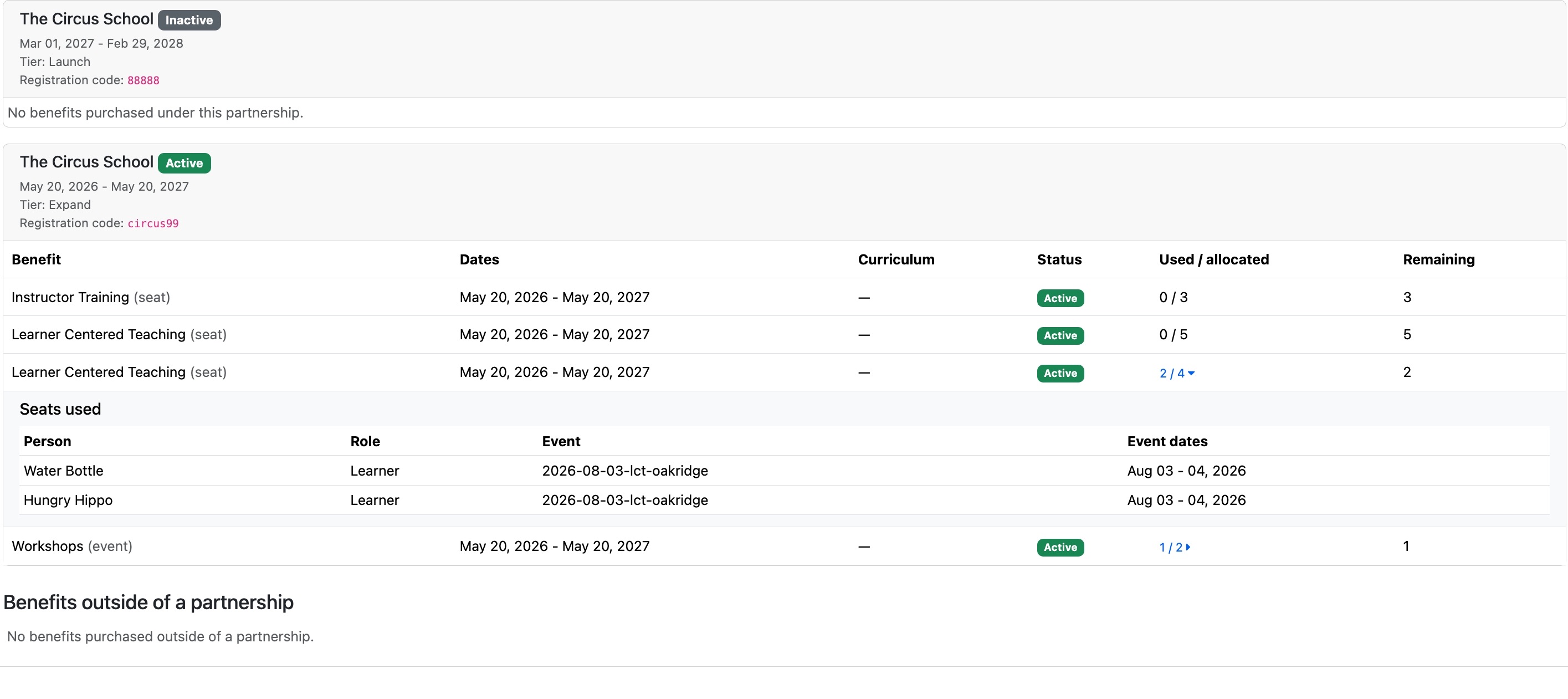
Task: Click the Event dates column header
Action: coord(1167,441)
